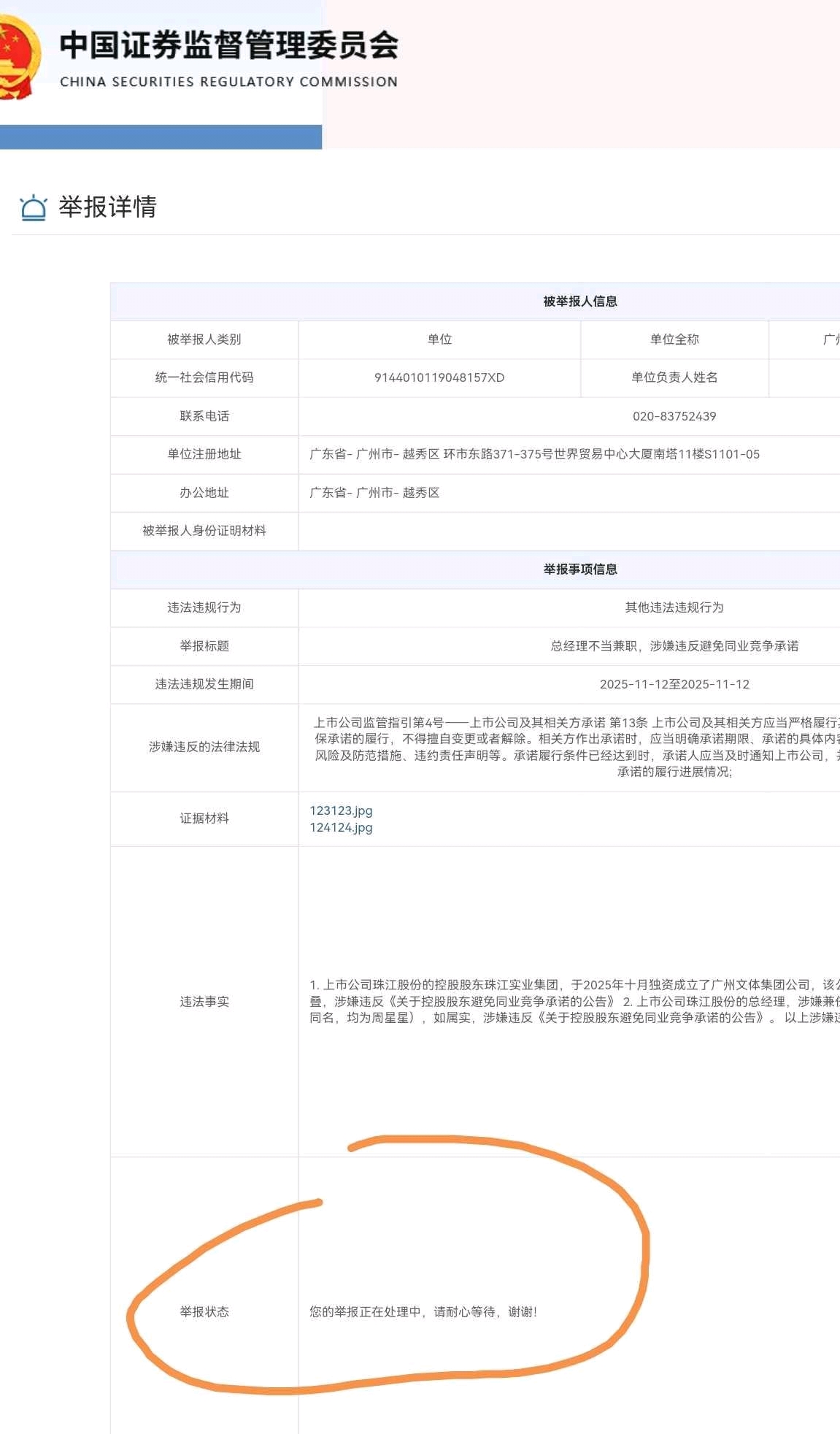Click the 联系电话 label
The height and width of the screenshot is (1434, 840).
coord(204,416)
